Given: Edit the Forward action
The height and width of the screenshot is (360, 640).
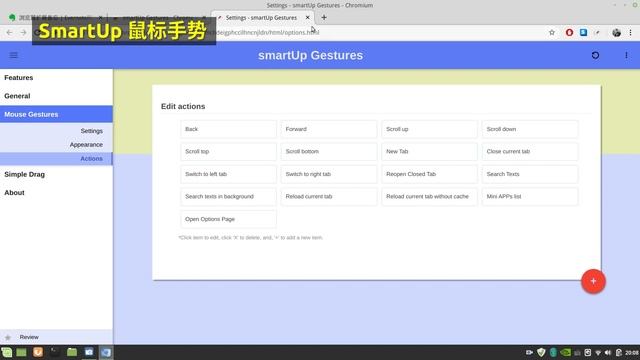Looking at the screenshot, I should (329, 129).
